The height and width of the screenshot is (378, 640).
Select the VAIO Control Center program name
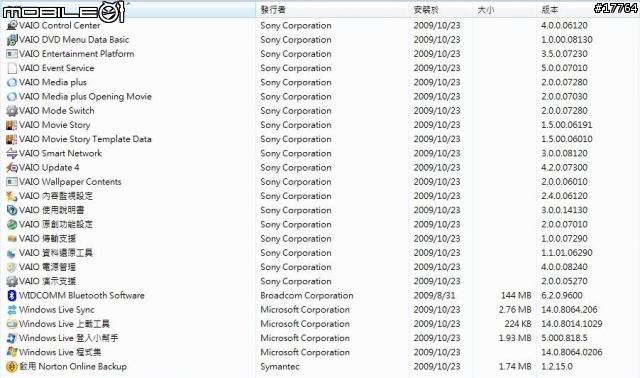click(60, 25)
